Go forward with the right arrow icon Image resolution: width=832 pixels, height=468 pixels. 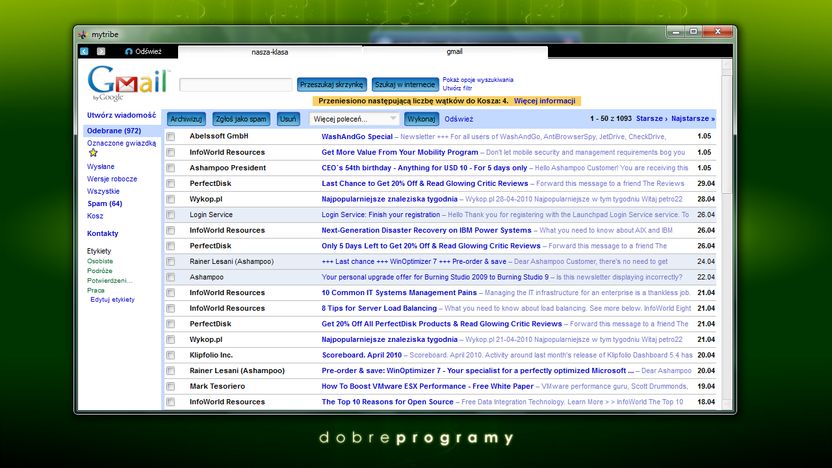101,51
